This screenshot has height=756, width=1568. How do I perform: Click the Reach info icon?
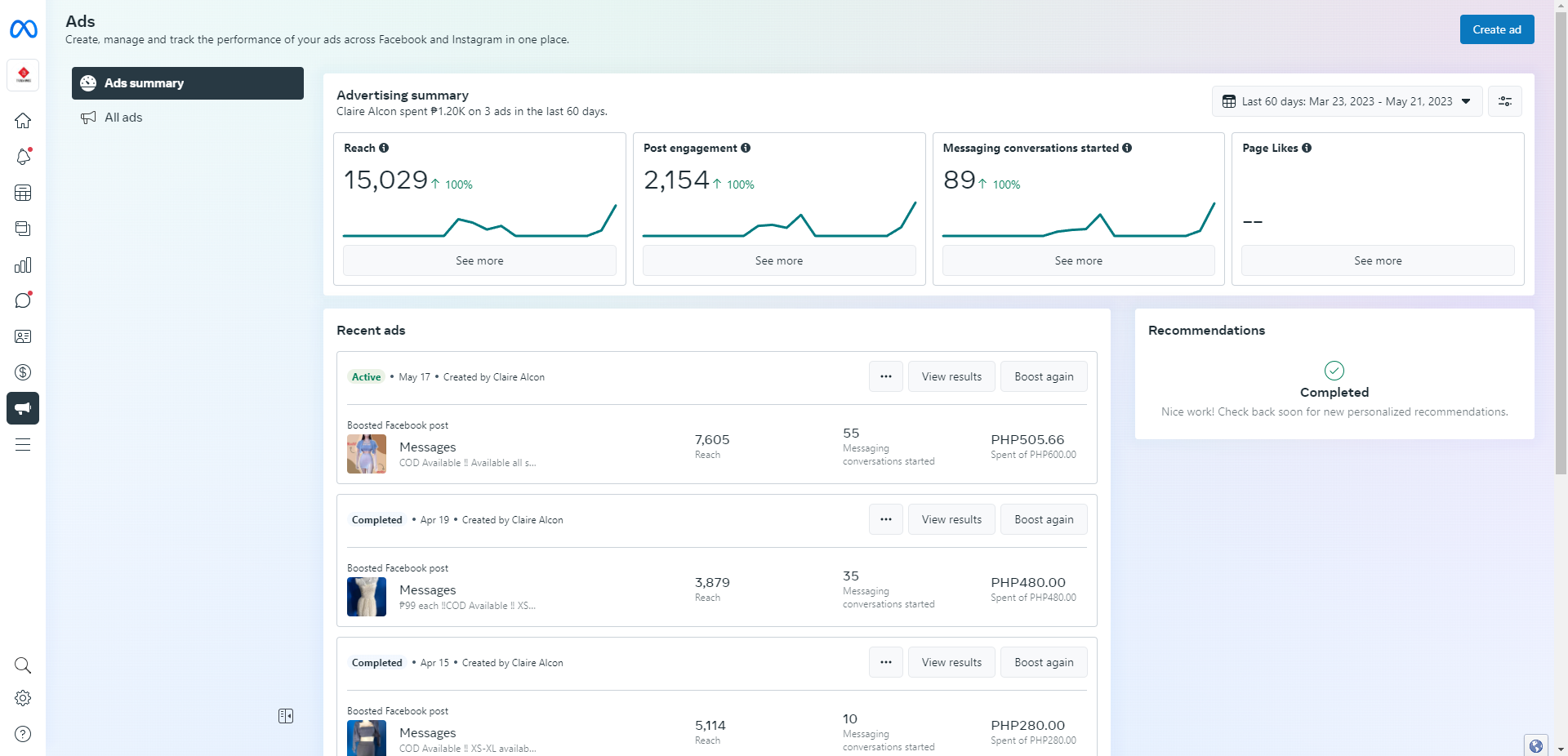pos(384,148)
